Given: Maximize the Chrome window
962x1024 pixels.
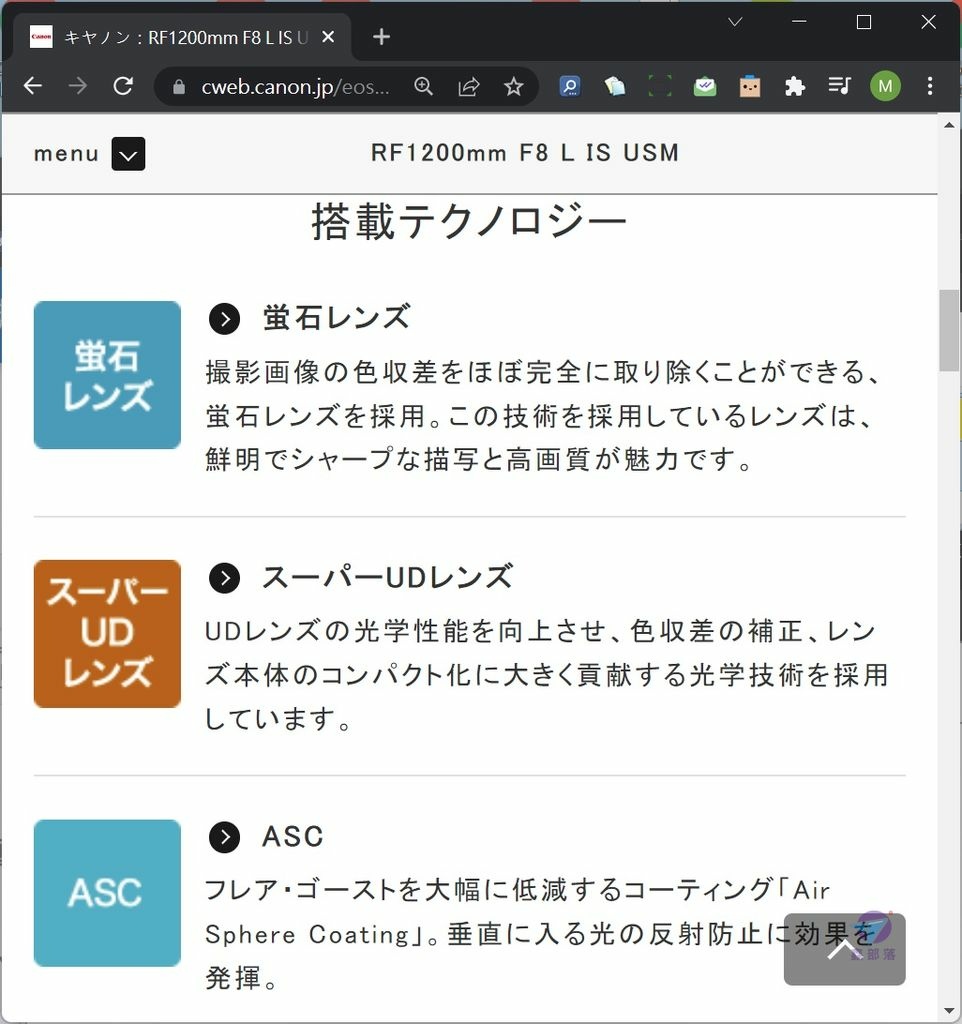Looking at the screenshot, I should point(863,22).
